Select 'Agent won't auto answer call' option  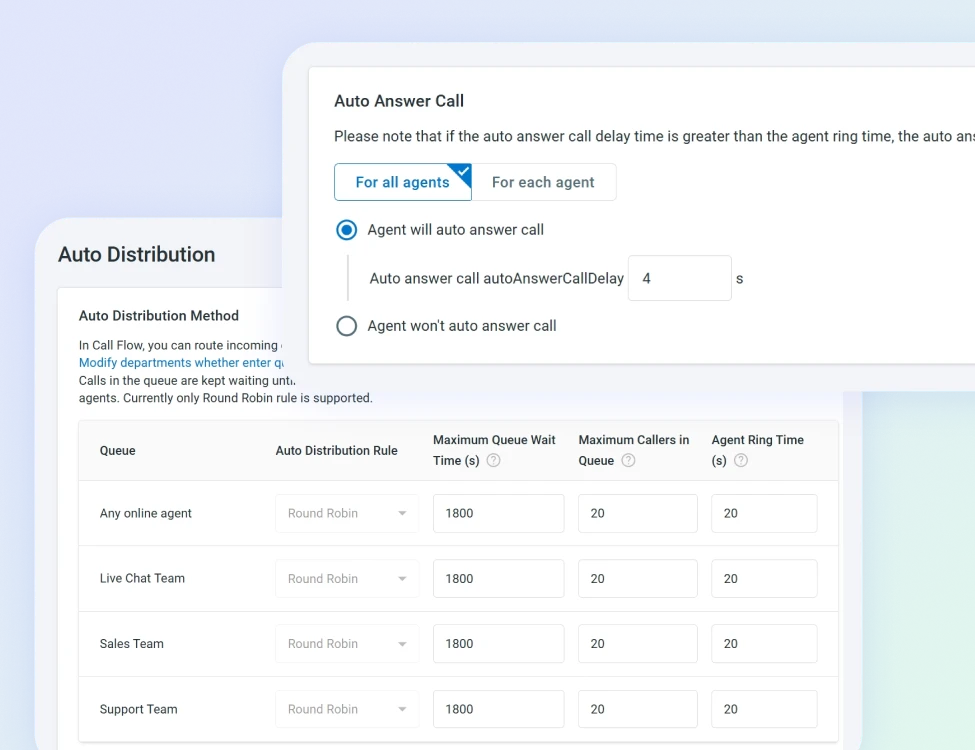point(347,326)
